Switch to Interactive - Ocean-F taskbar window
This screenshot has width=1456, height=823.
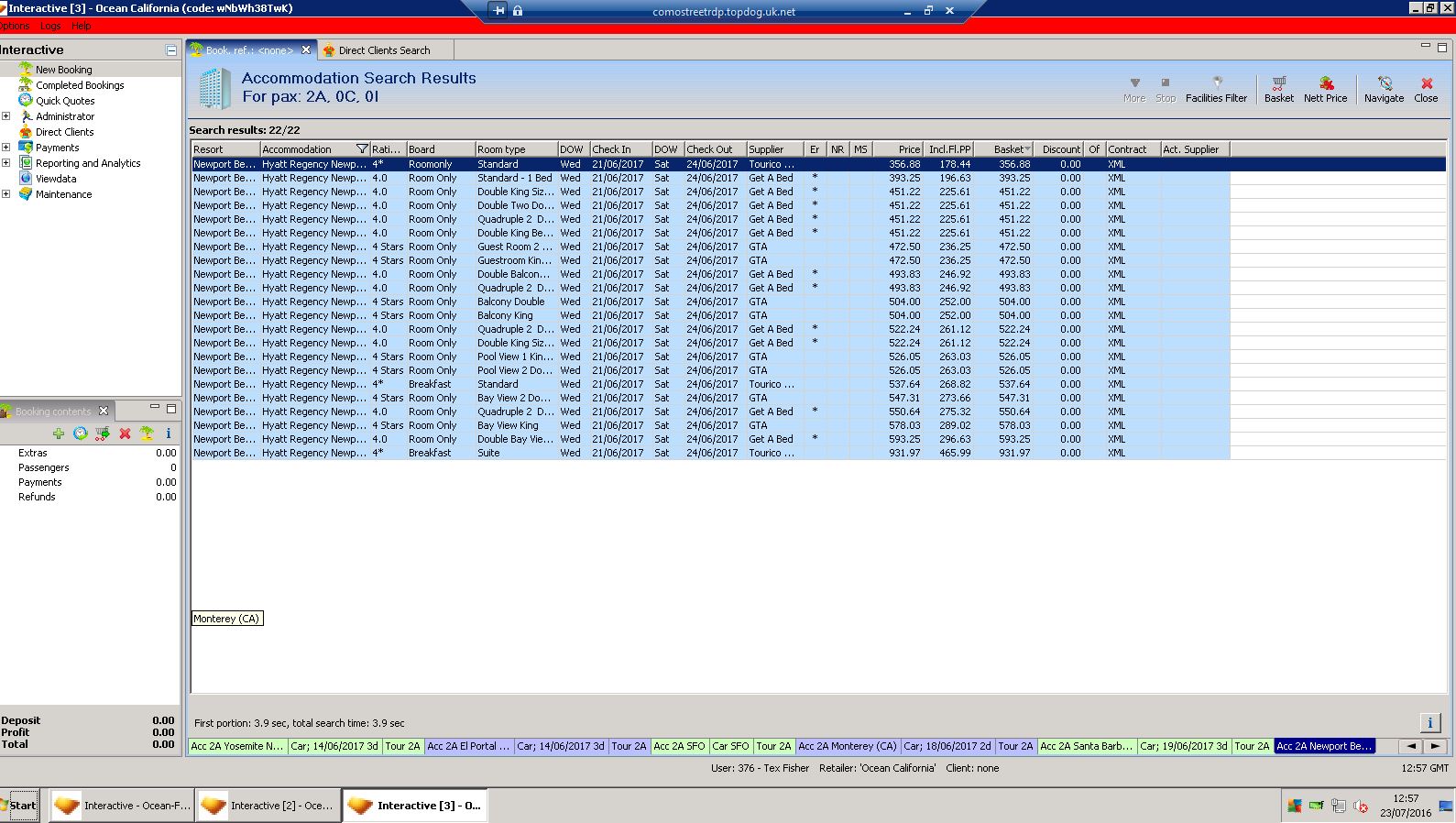pyautogui.click(x=121, y=806)
